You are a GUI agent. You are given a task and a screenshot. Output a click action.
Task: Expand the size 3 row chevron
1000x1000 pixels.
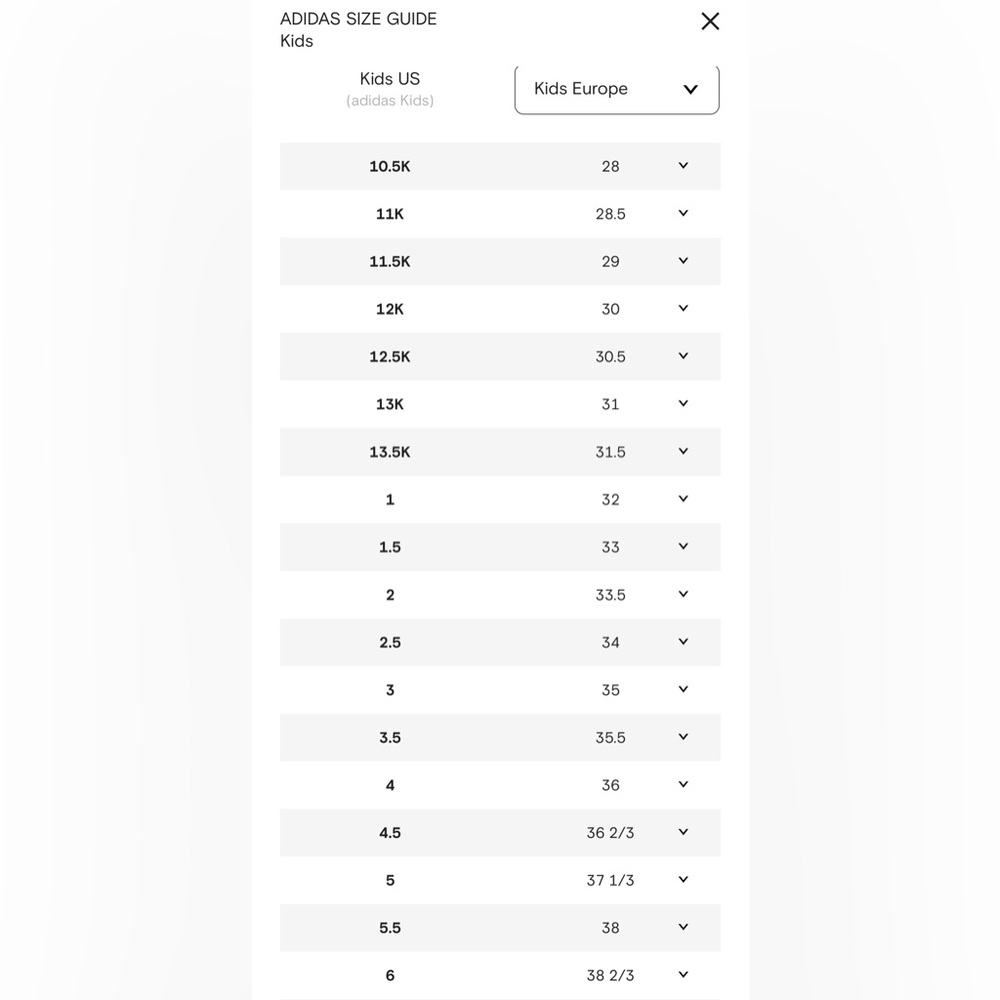coord(683,689)
